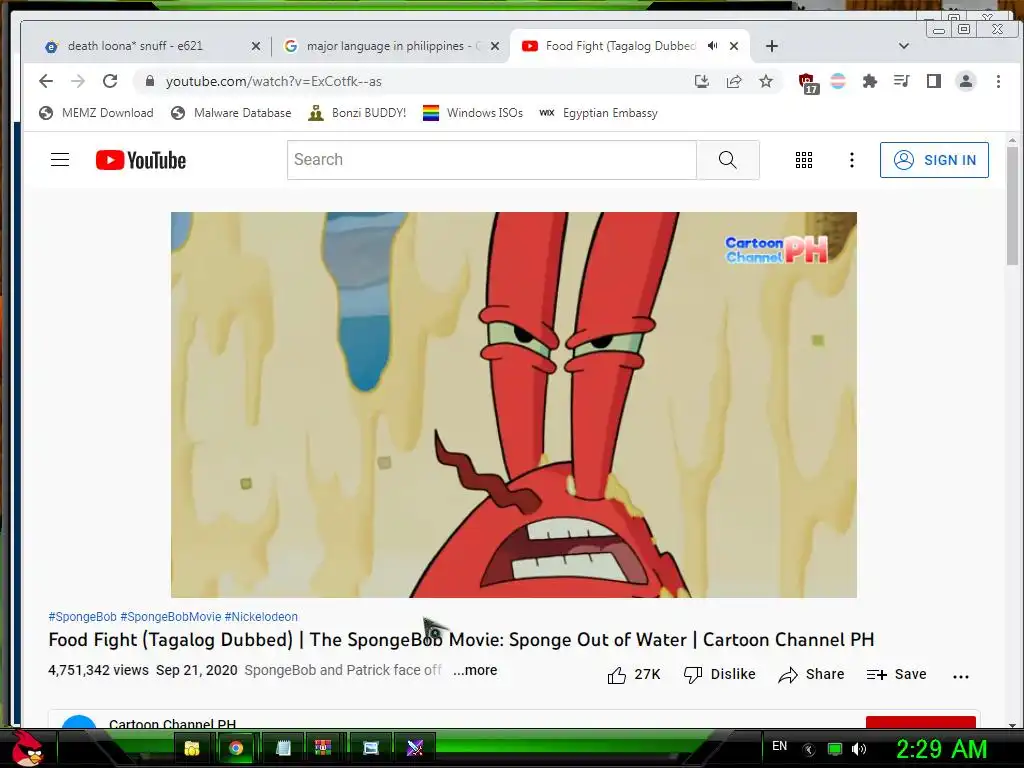Open the Malware Database bookmark
The height and width of the screenshot is (768, 1024).
tap(231, 113)
